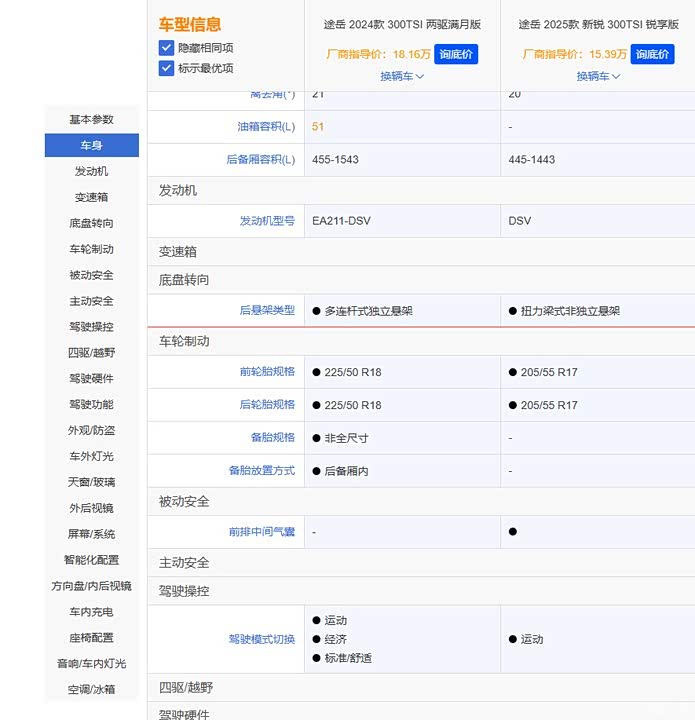Select 基本参数 in the sidebar
Viewport: 695px width, 720px height.
91,120
